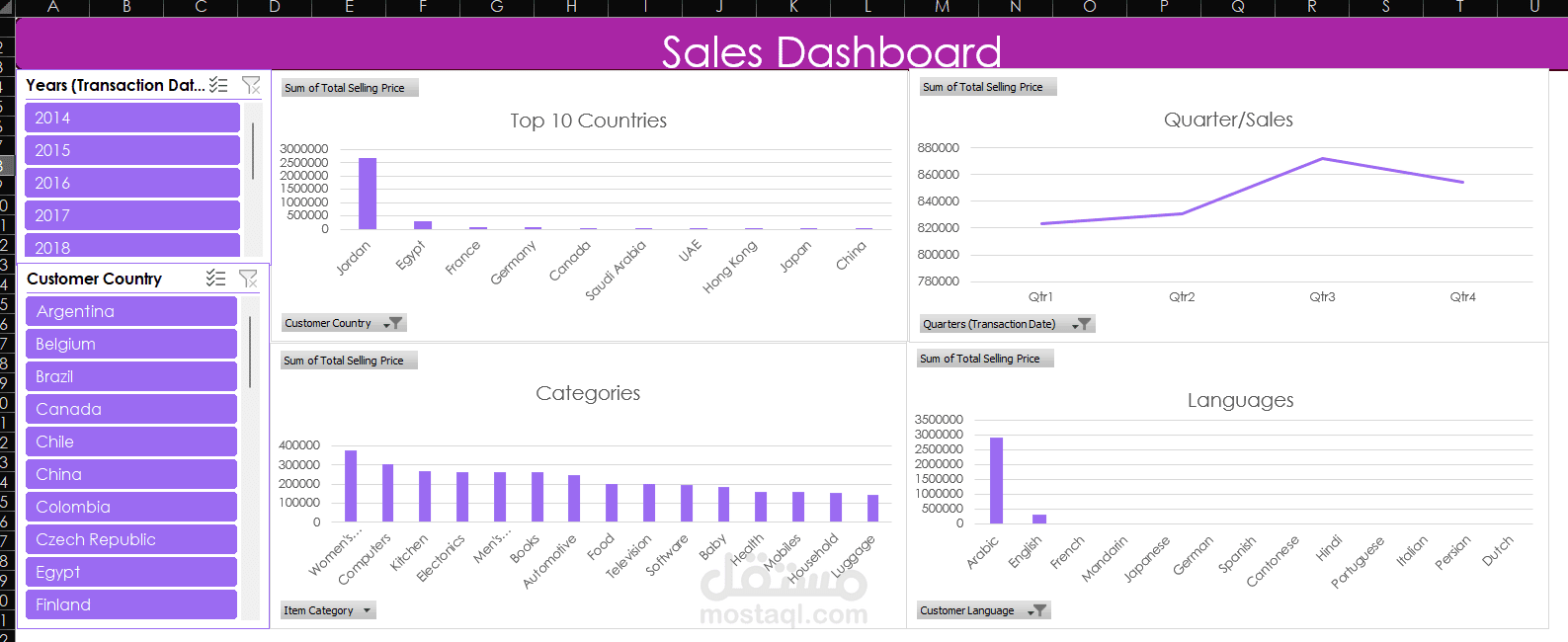
Task: Click the Luggage bar in Categories chart
Action: [x=872, y=509]
